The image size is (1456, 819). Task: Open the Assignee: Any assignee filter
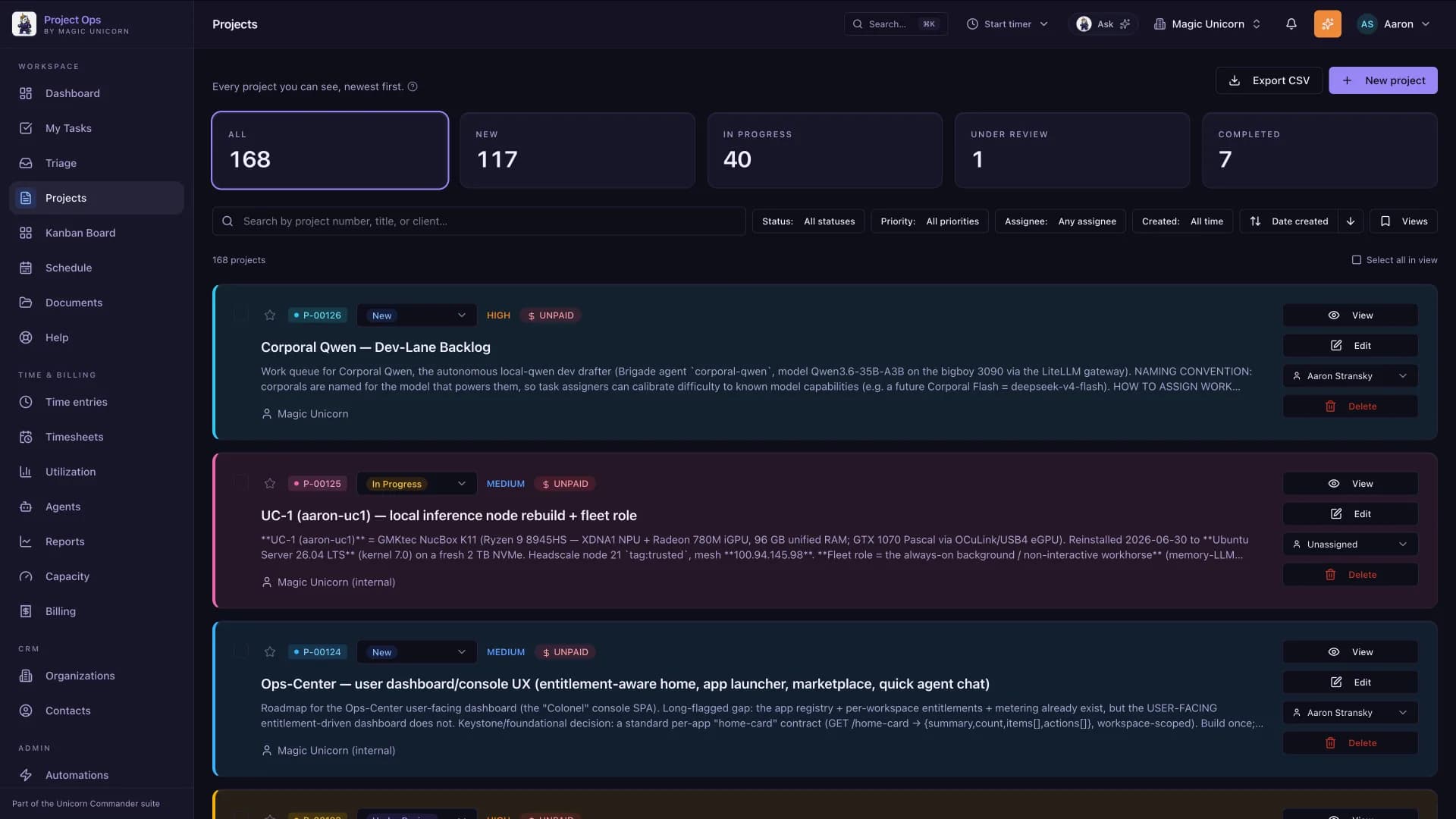point(1060,221)
